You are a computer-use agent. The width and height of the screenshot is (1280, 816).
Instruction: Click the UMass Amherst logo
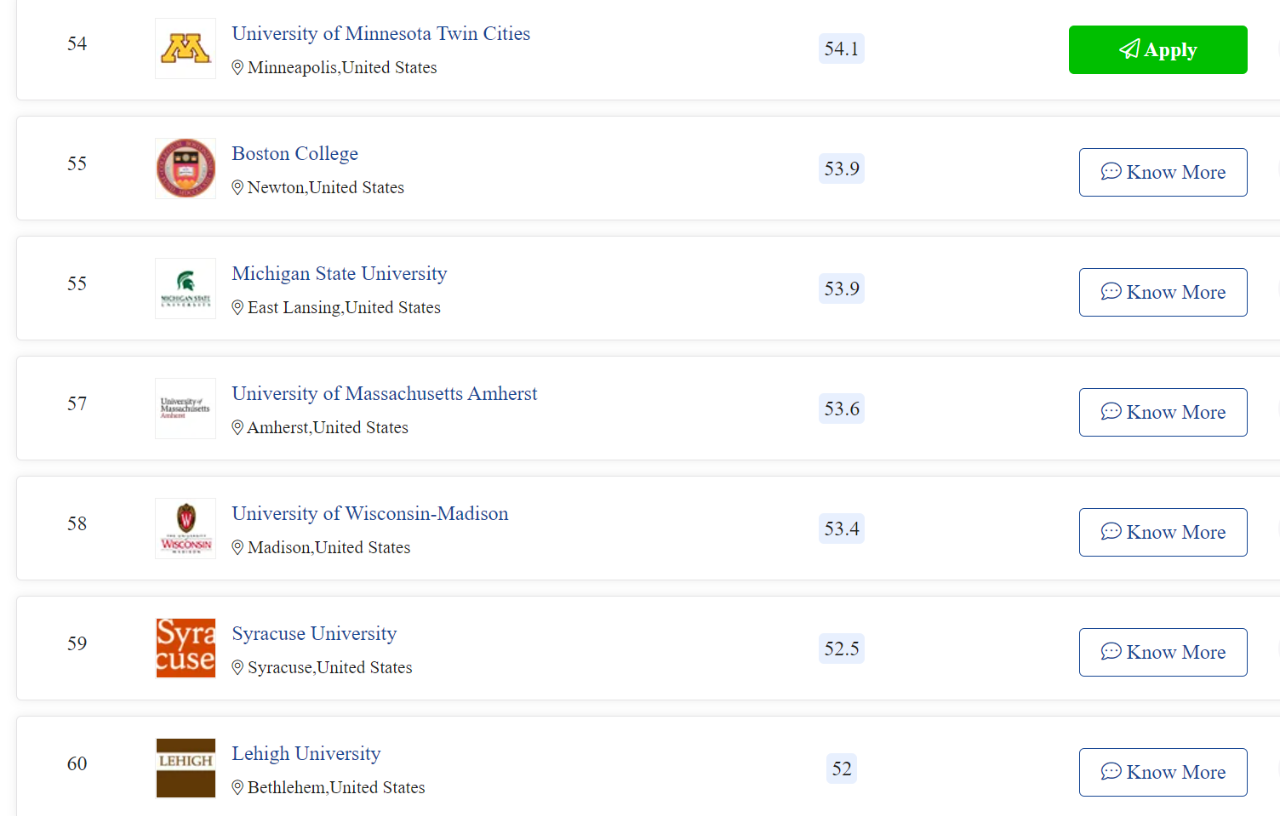(185, 409)
